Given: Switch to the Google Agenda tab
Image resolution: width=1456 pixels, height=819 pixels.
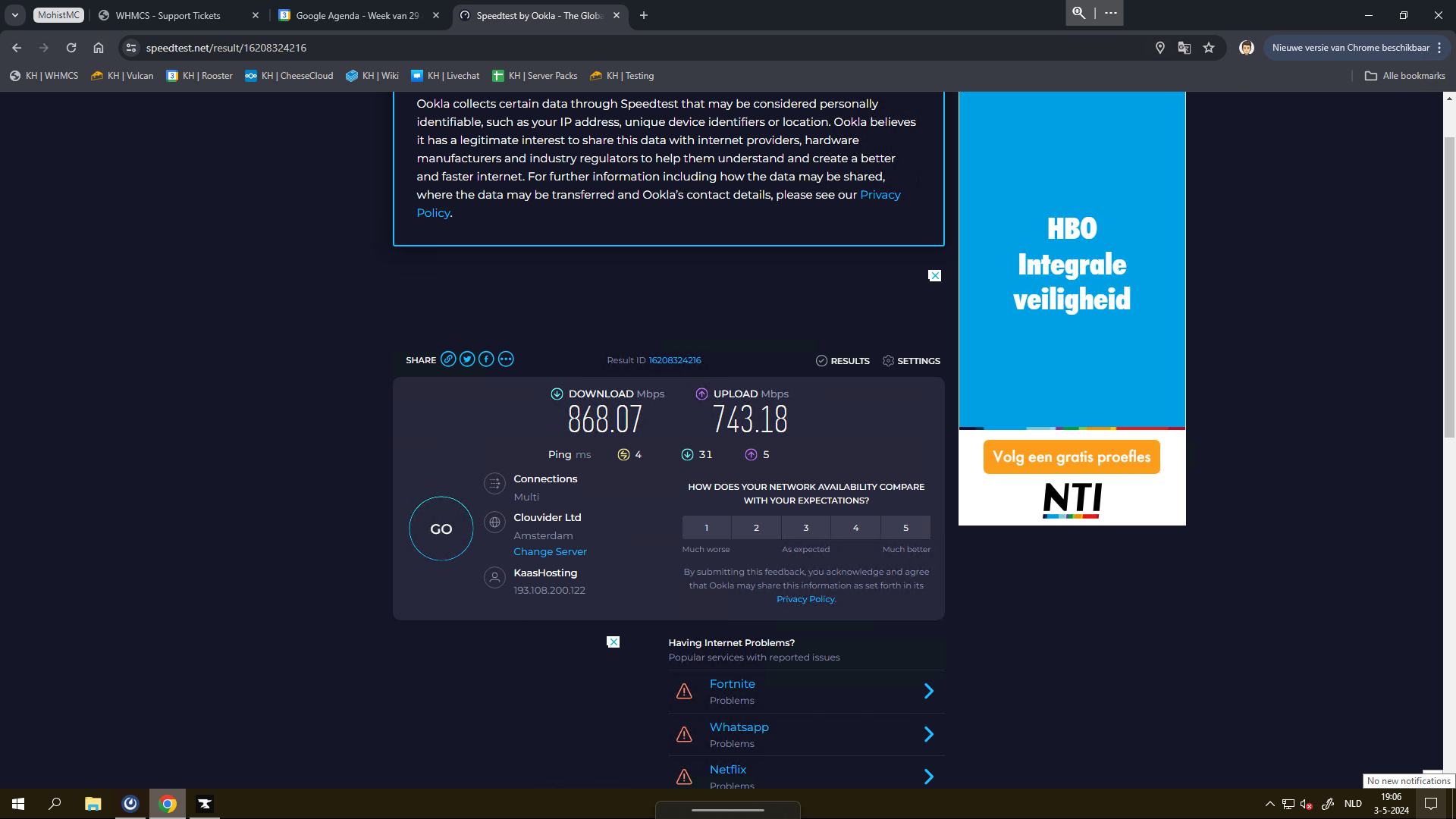Looking at the screenshot, I should coord(356,15).
